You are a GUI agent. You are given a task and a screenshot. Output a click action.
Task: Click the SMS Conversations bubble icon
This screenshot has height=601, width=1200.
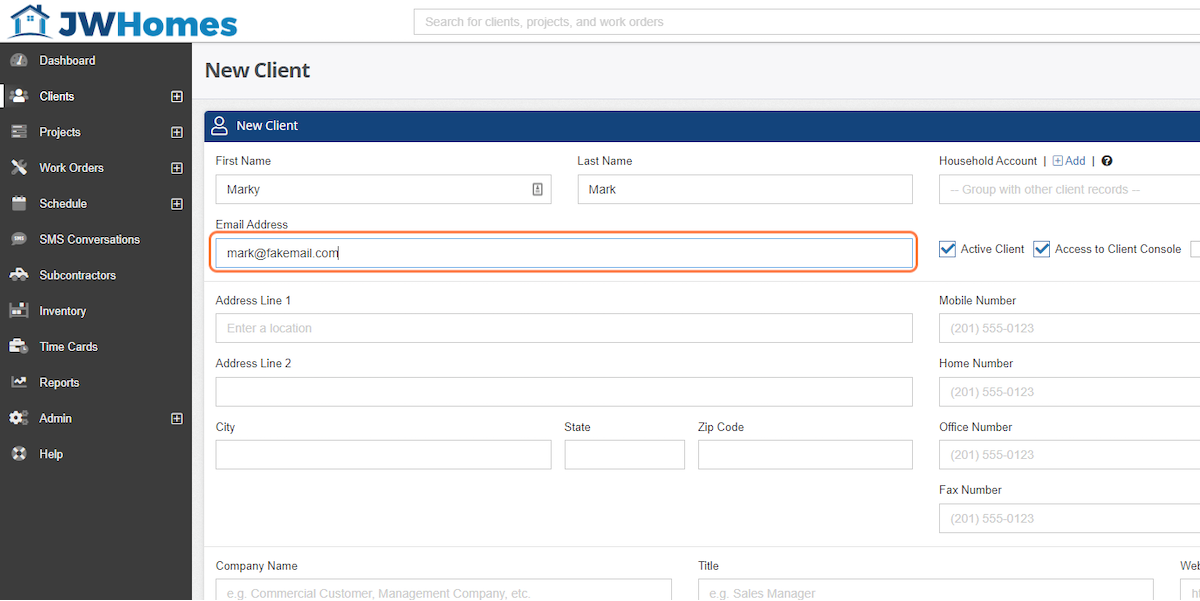point(19,240)
